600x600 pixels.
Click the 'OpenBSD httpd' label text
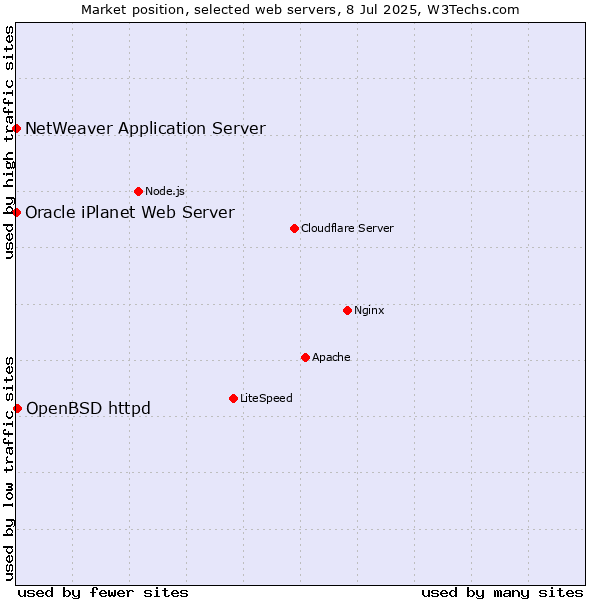click(88, 408)
